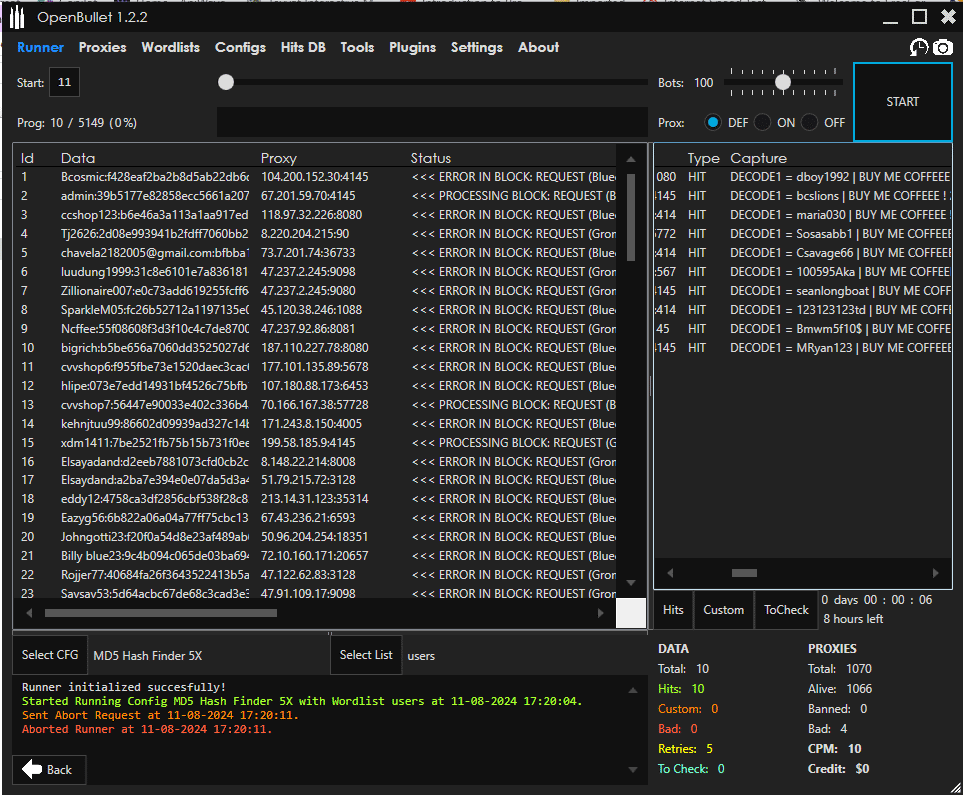
Task: Click the camera screenshot icon
Action: click(x=942, y=47)
